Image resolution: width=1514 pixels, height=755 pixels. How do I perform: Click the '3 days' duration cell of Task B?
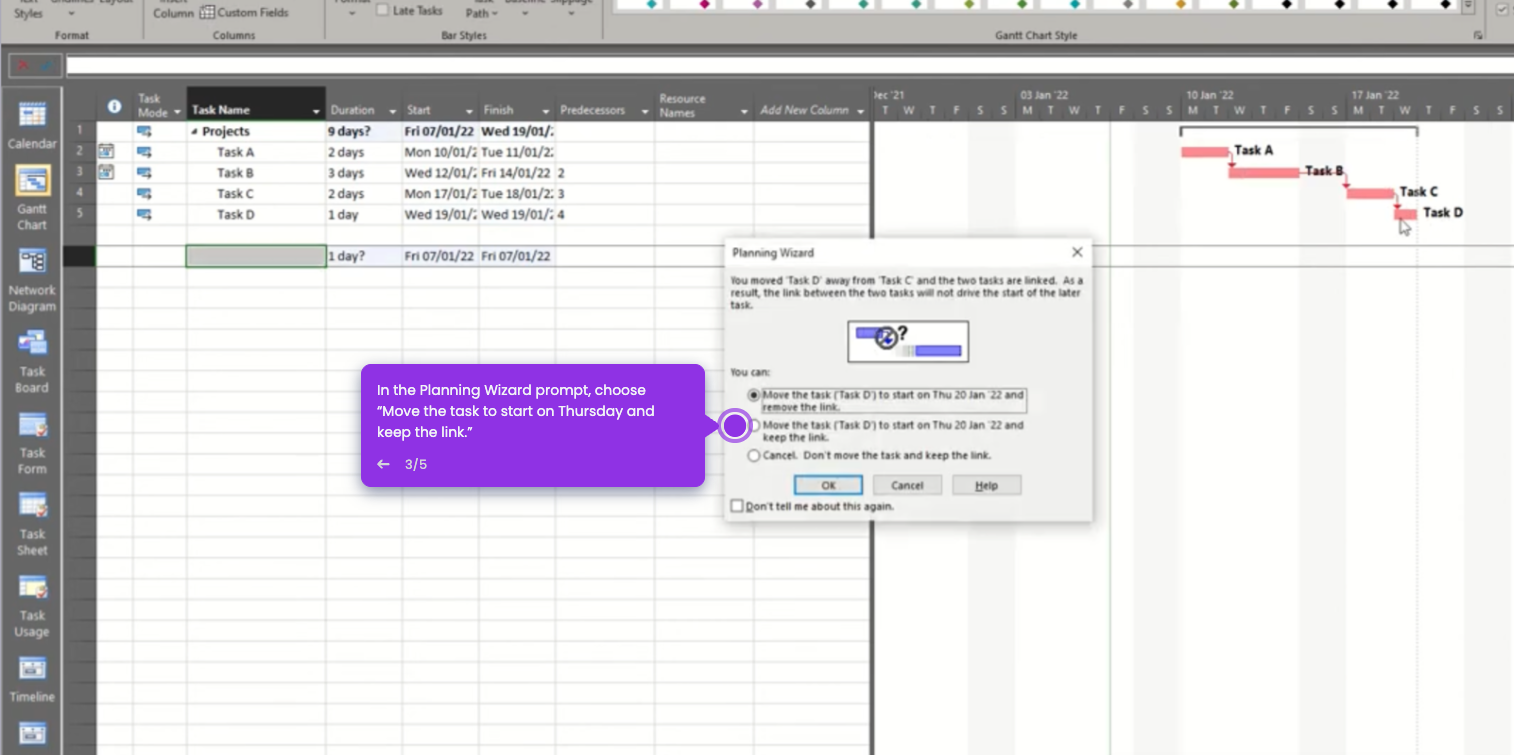point(364,173)
